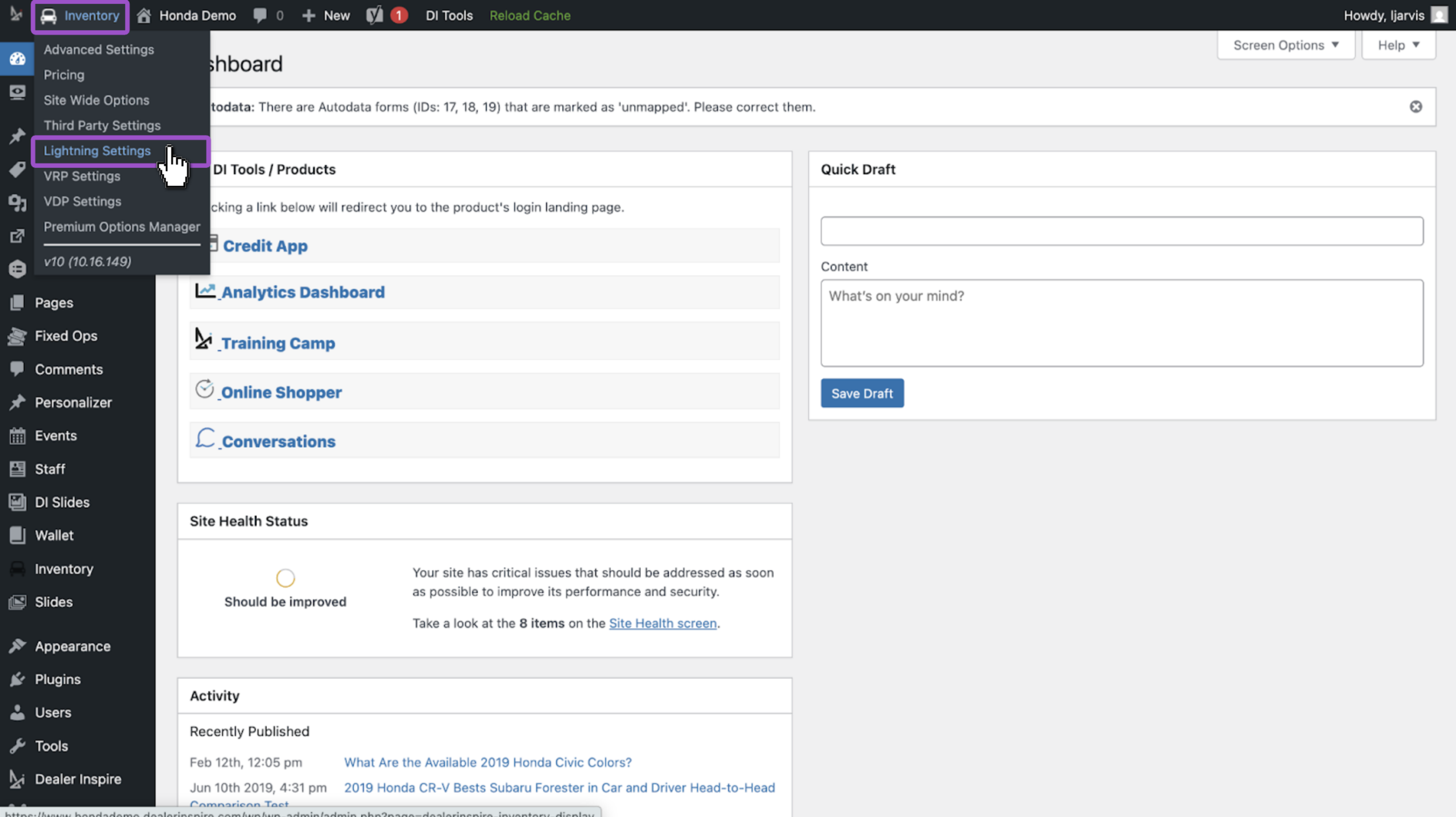The width and height of the screenshot is (1456, 817).
Task: Click the Save Draft button
Action: [x=862, y=393]
